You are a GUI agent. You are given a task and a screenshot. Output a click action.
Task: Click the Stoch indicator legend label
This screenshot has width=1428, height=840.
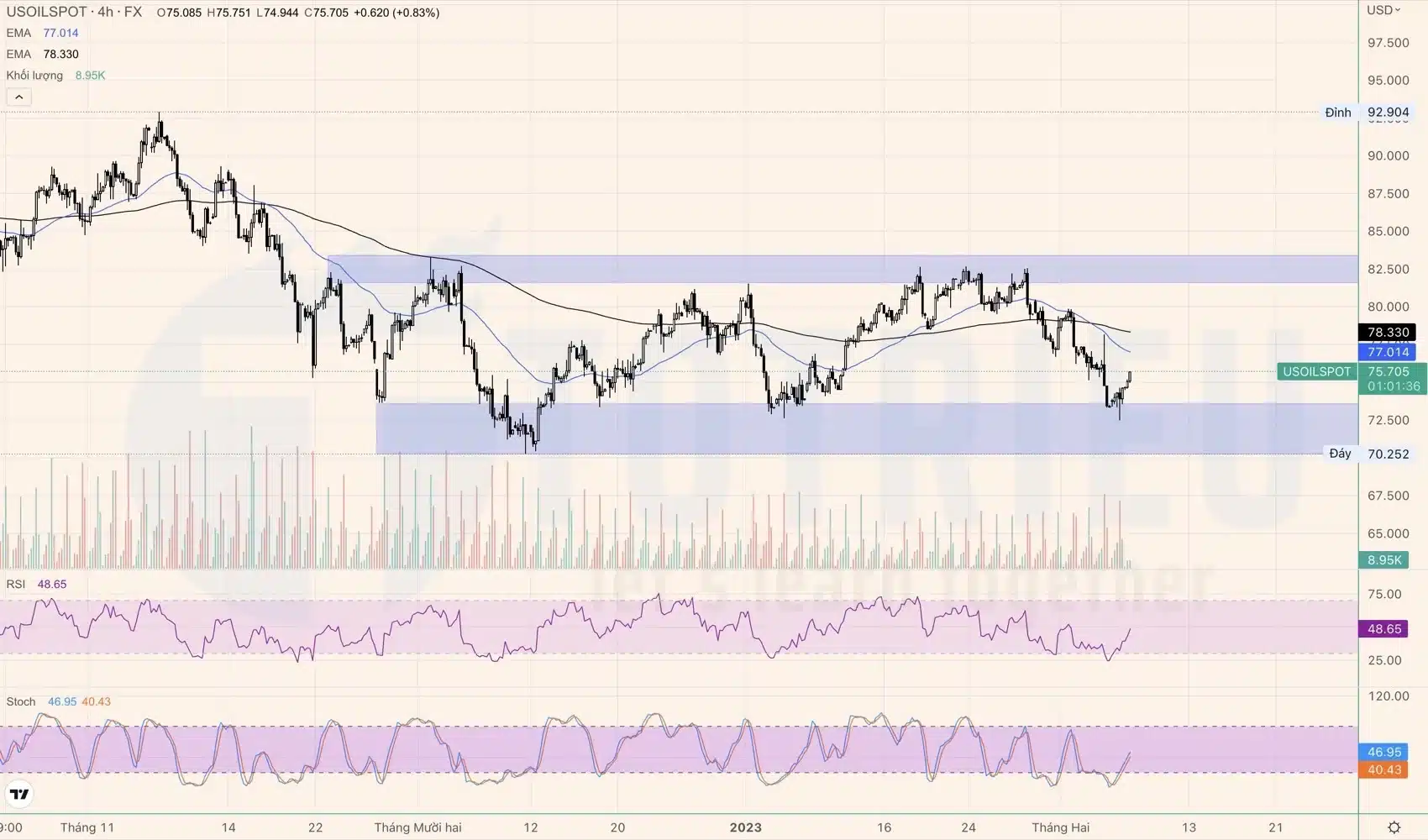pos(21,701)
